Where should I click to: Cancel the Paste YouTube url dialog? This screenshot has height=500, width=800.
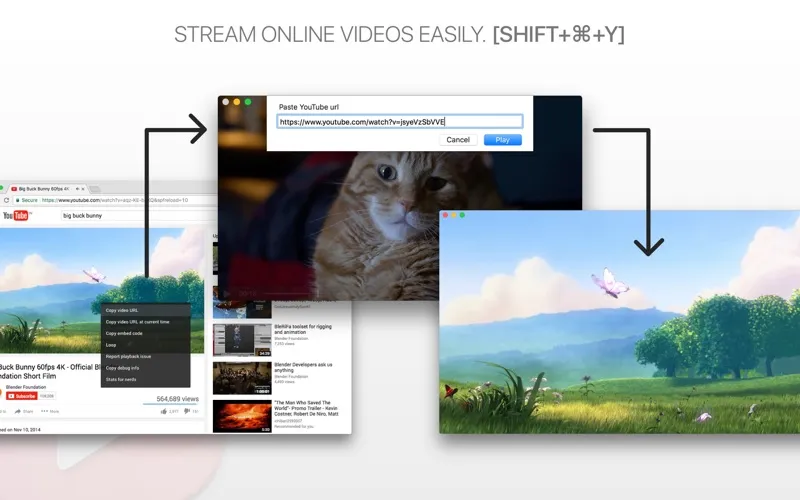pyautogui.click(x=458, y=140)
